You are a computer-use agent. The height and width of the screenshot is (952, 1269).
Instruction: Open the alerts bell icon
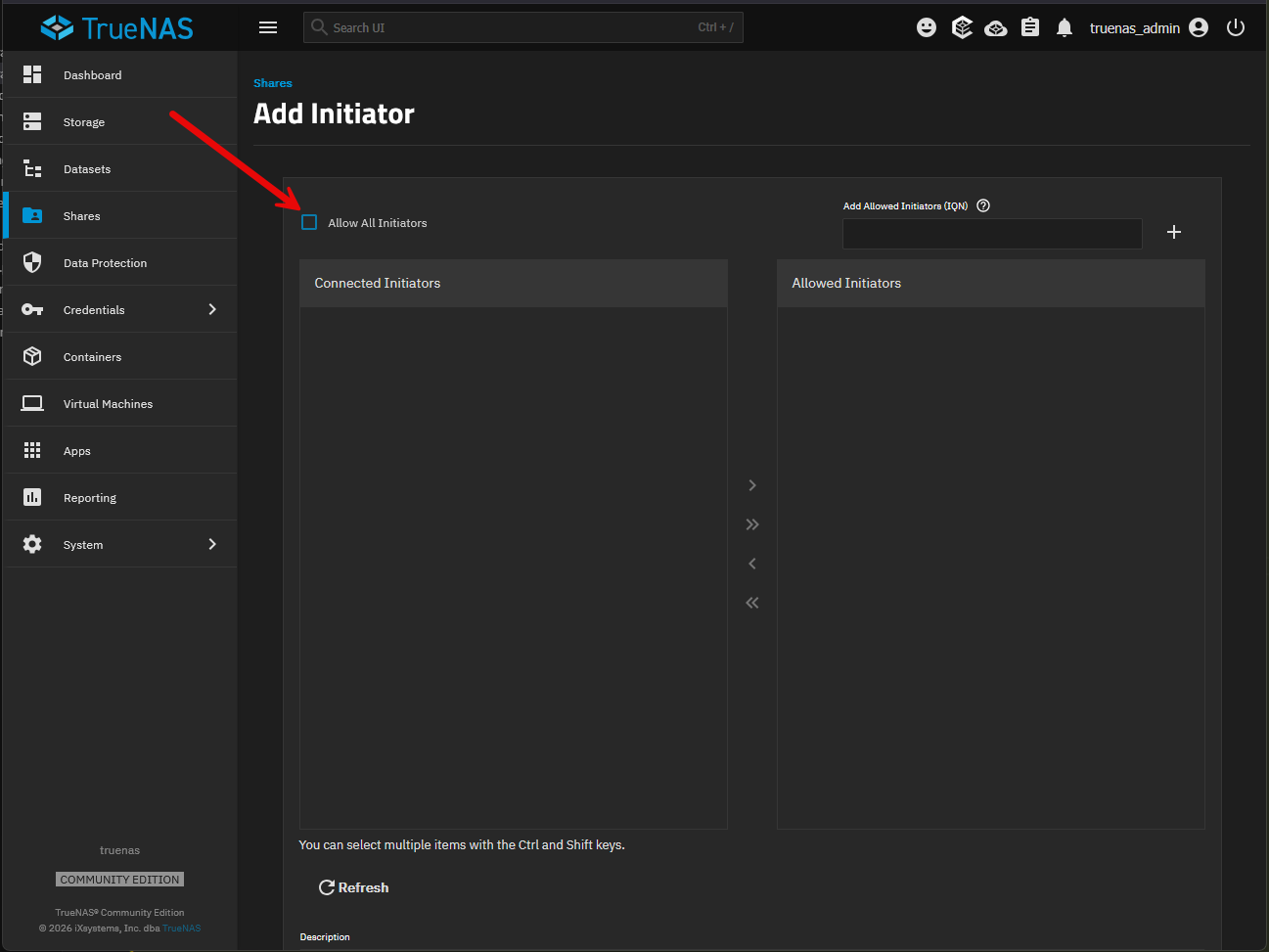(1065, 27)
